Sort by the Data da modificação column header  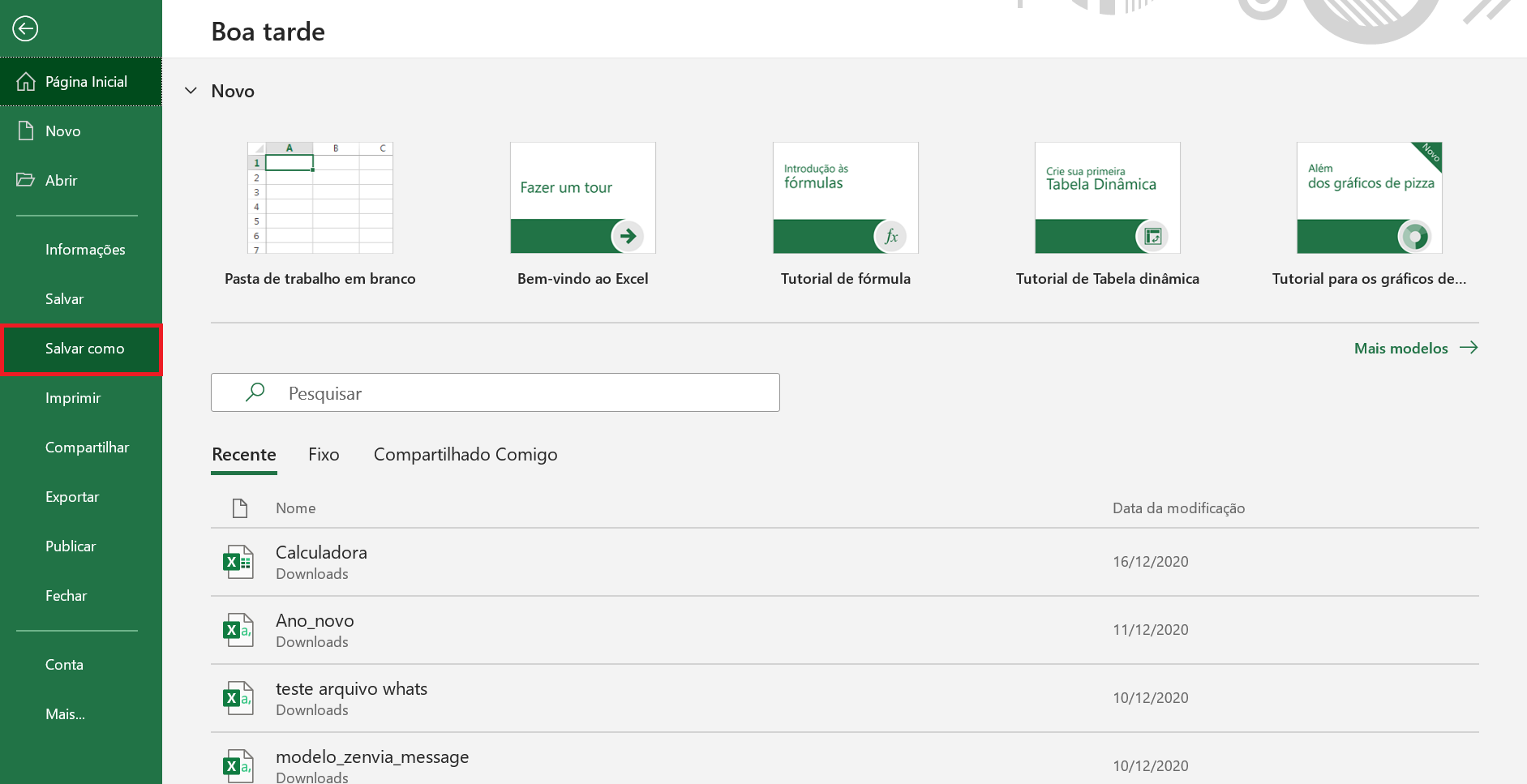pyautogui.click(x=1178, y=508)
